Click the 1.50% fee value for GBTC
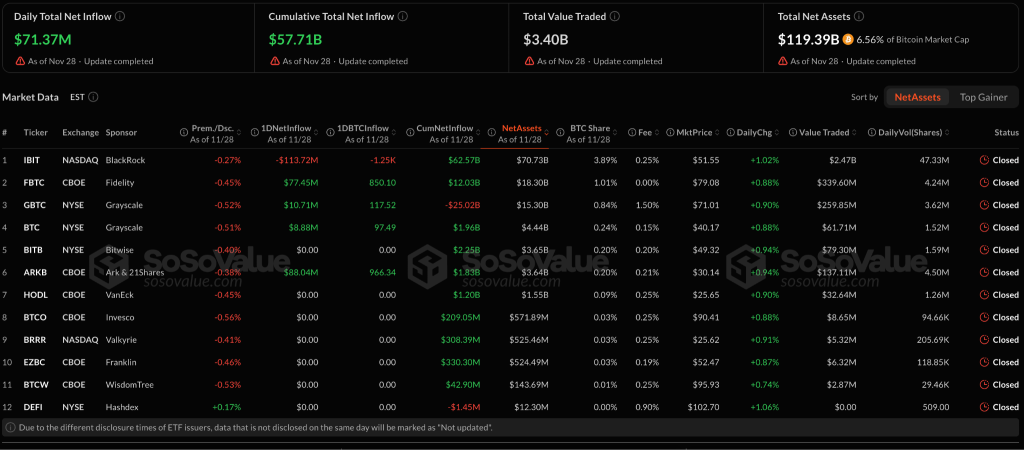The image size is (1024, 450). (x=649, y=205)
